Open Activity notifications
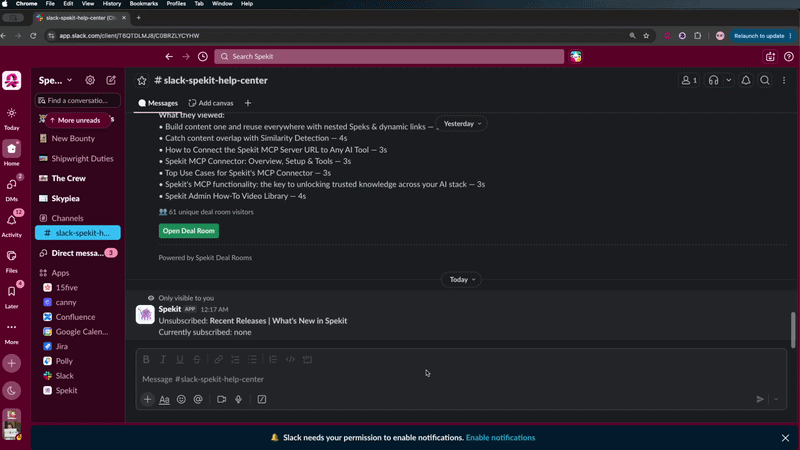 click(x=11, y=224)
